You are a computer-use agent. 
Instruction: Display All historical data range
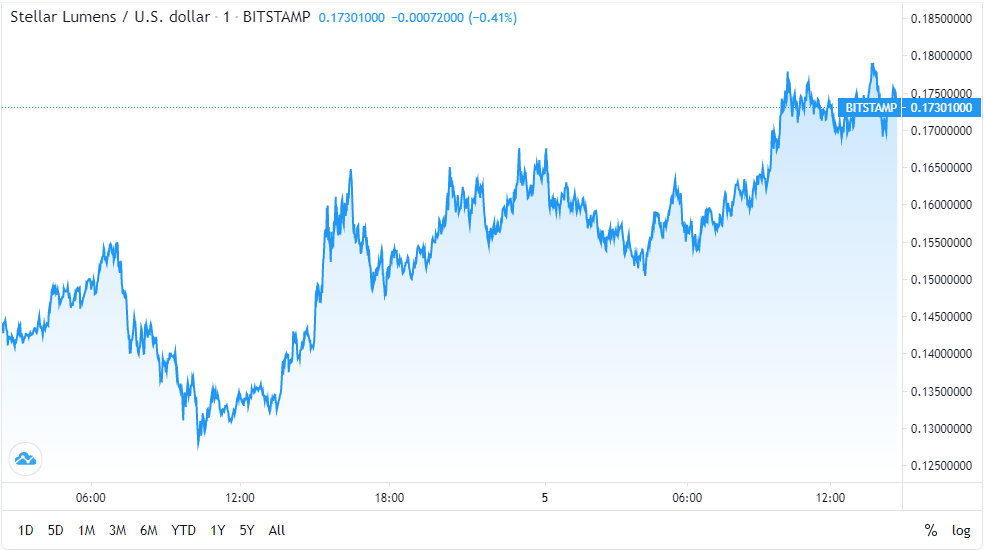277,530
